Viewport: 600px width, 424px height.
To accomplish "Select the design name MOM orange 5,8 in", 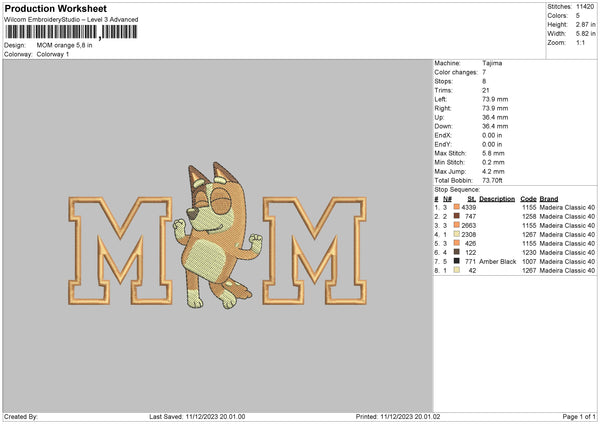I will (64, 45).
